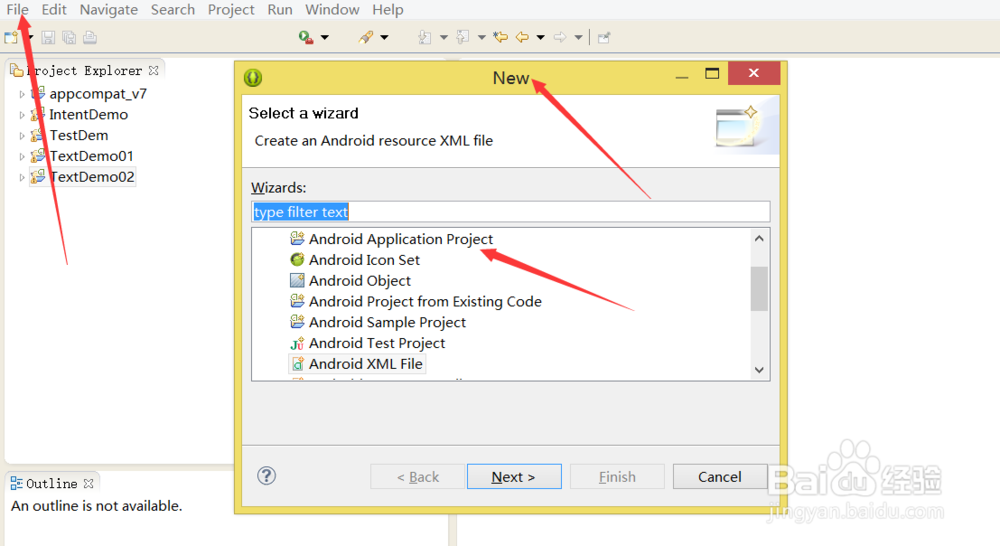Open the Next Annotation dropdown arrow
The height and width of the screenshot is (546, 1000).
(x=444, y=38)
